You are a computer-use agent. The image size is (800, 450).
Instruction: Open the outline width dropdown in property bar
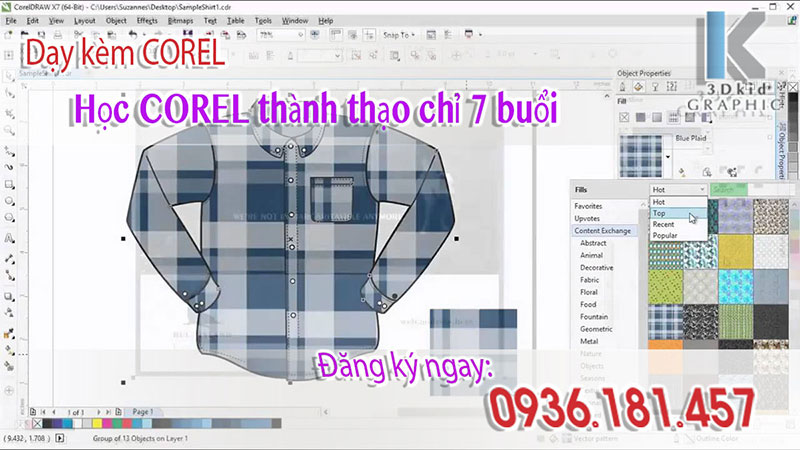(x=337, y=55)
